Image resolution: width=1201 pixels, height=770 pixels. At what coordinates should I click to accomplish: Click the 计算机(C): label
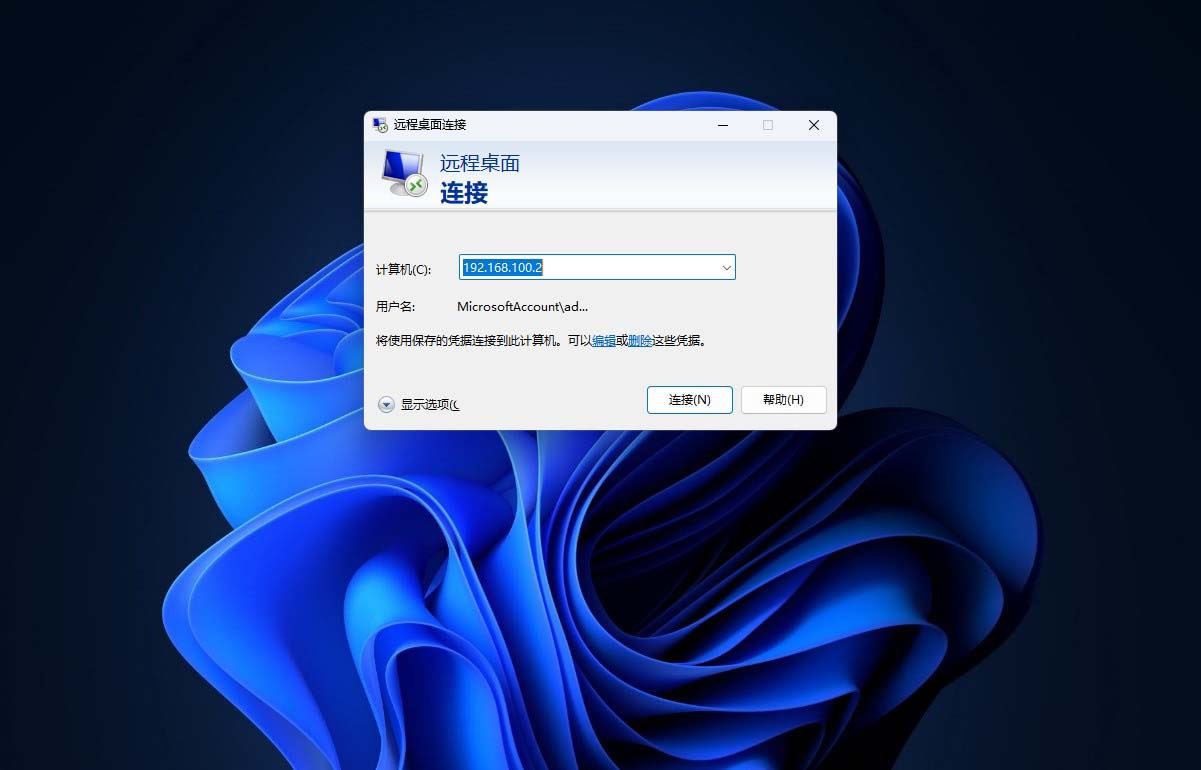click(403, 270)
